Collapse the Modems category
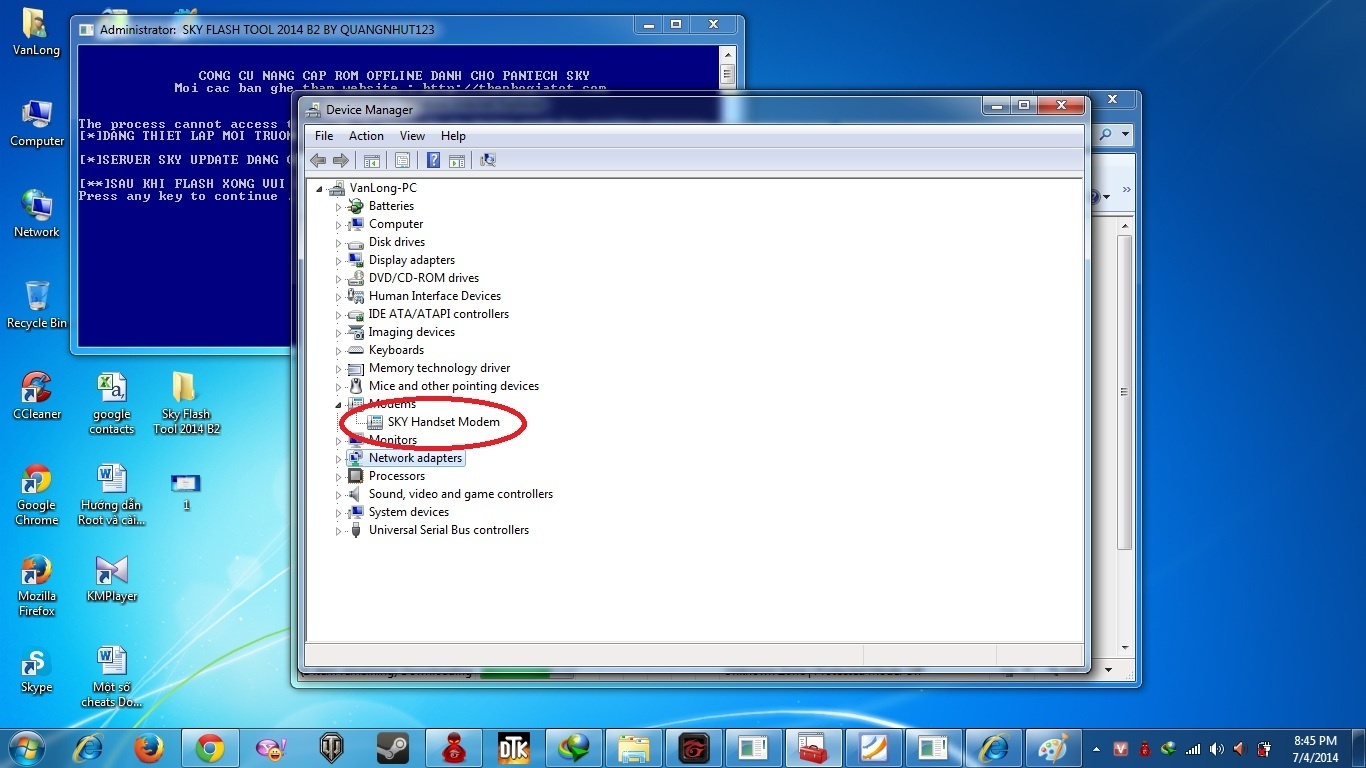The width and height of the screenshot is (1366, 768). point(338,404)
